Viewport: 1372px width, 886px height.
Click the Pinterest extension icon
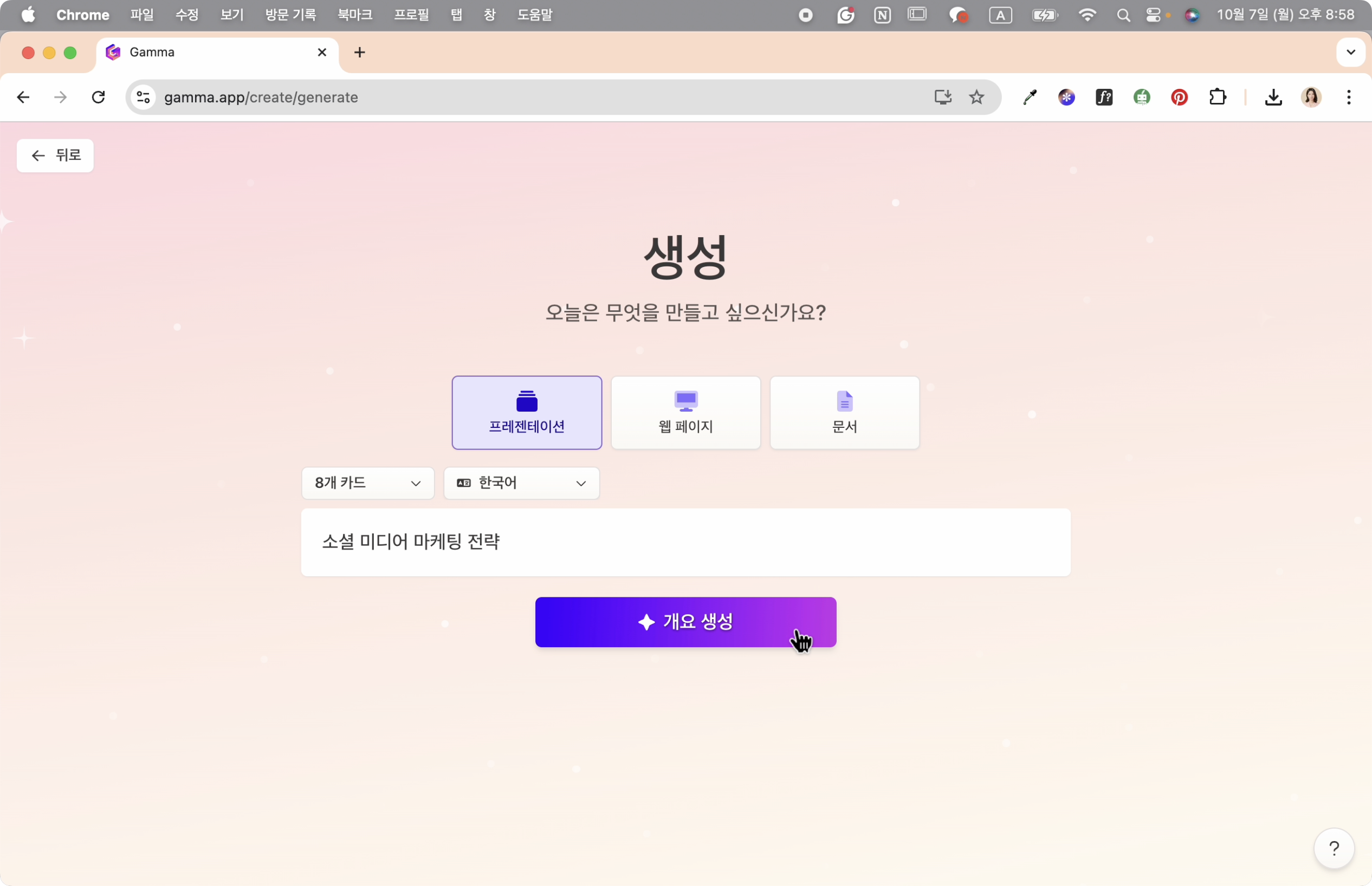tap(1179, 97)
